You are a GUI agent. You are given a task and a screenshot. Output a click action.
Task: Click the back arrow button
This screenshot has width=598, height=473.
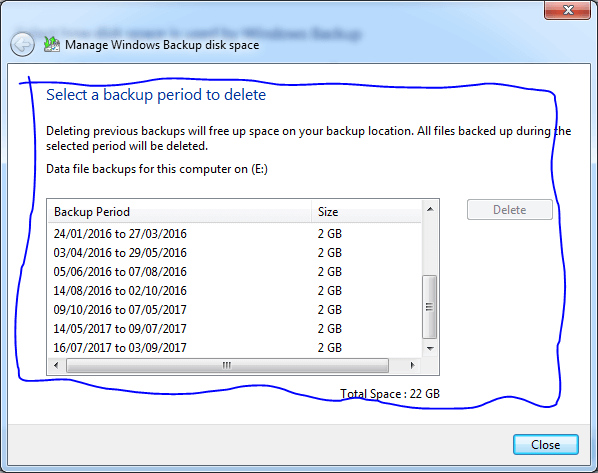point(22,45)
